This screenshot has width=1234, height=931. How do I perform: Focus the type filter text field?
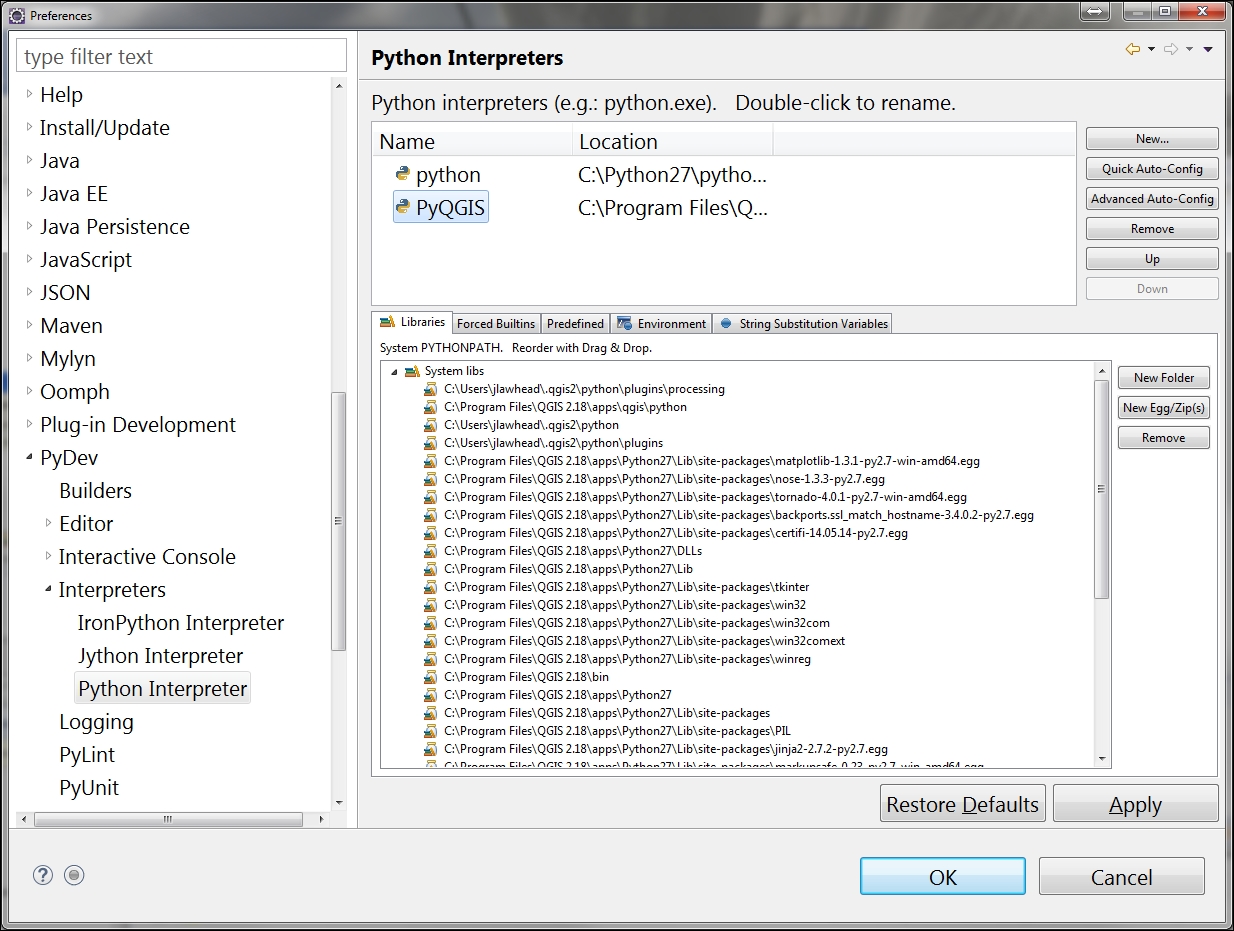point(182,57)
